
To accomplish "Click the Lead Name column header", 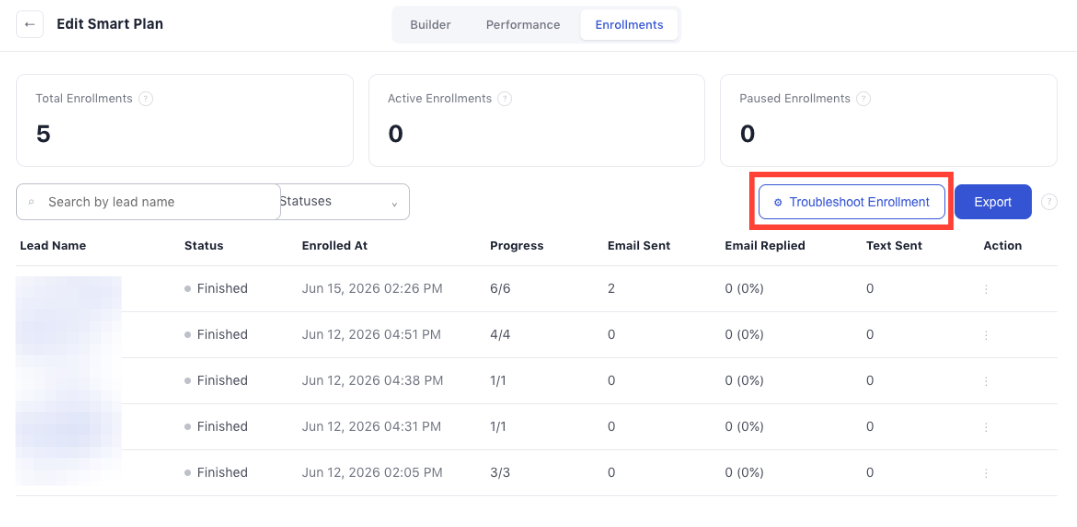I will point(53,245).
